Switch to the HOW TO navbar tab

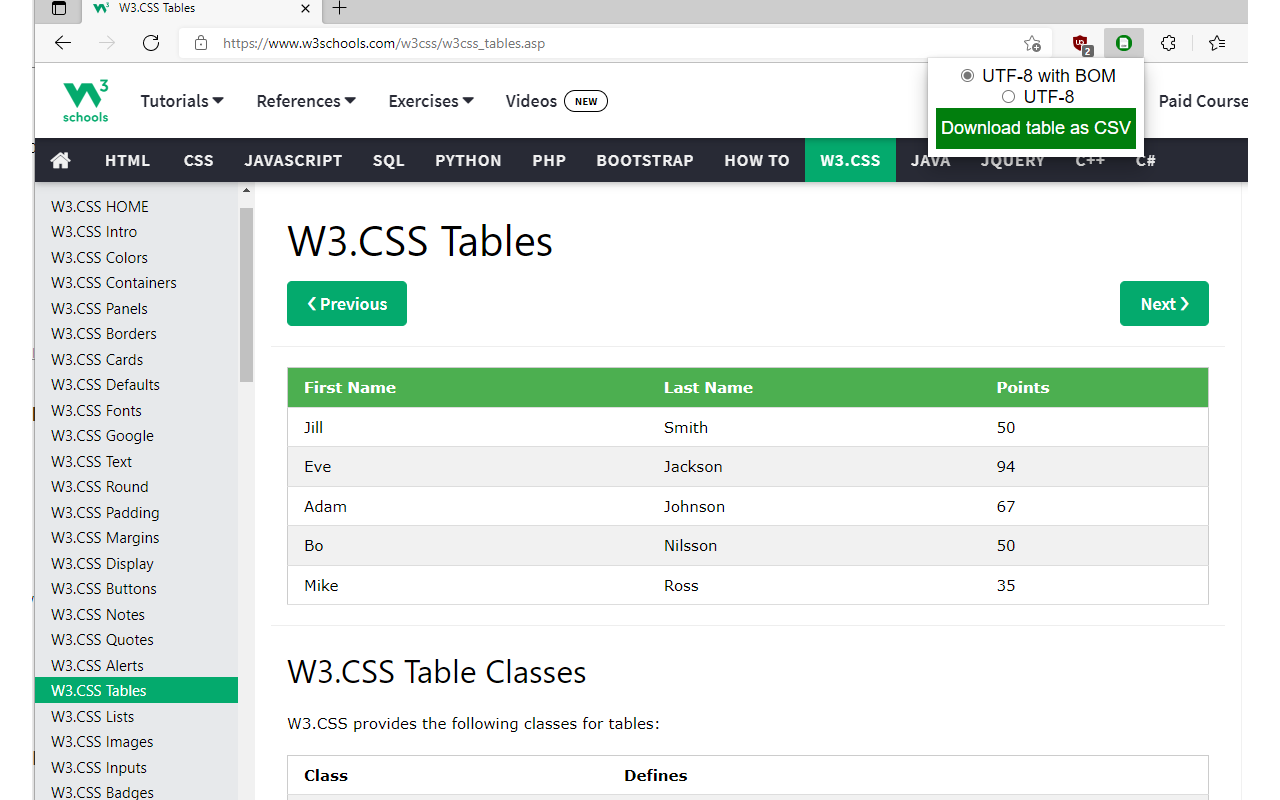coord(757,160)
